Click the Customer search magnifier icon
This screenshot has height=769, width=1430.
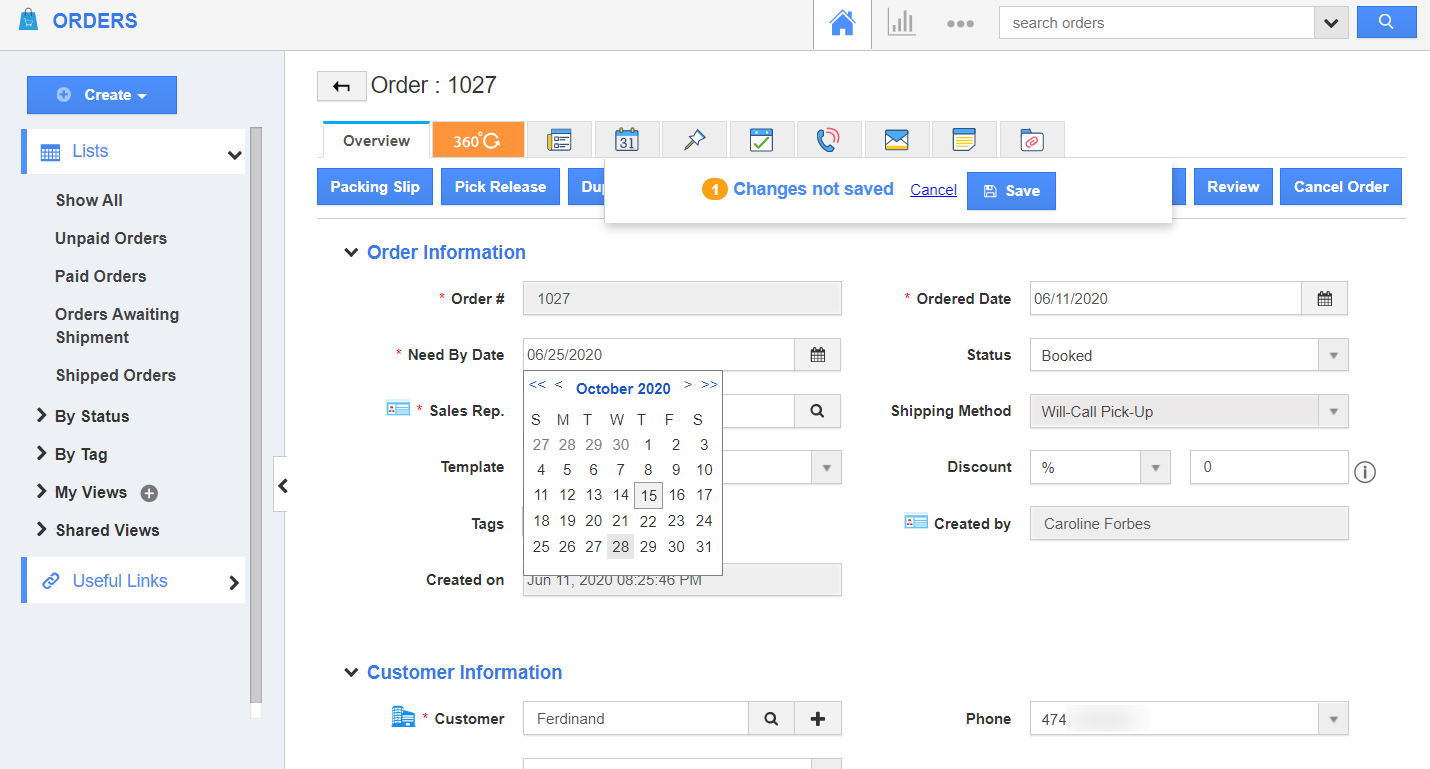(x=771, y=718)
